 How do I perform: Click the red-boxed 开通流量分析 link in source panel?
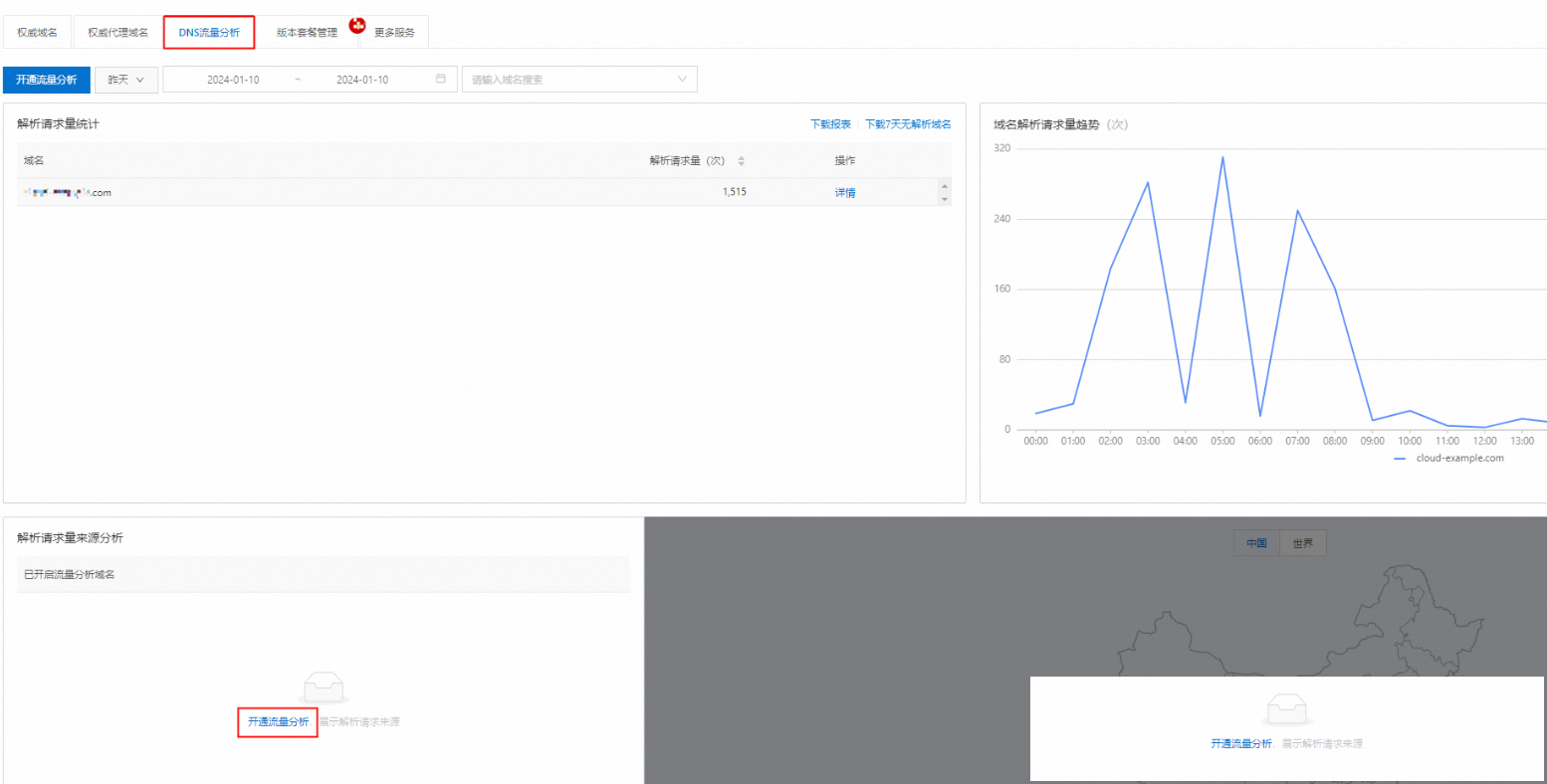(278, 722)
